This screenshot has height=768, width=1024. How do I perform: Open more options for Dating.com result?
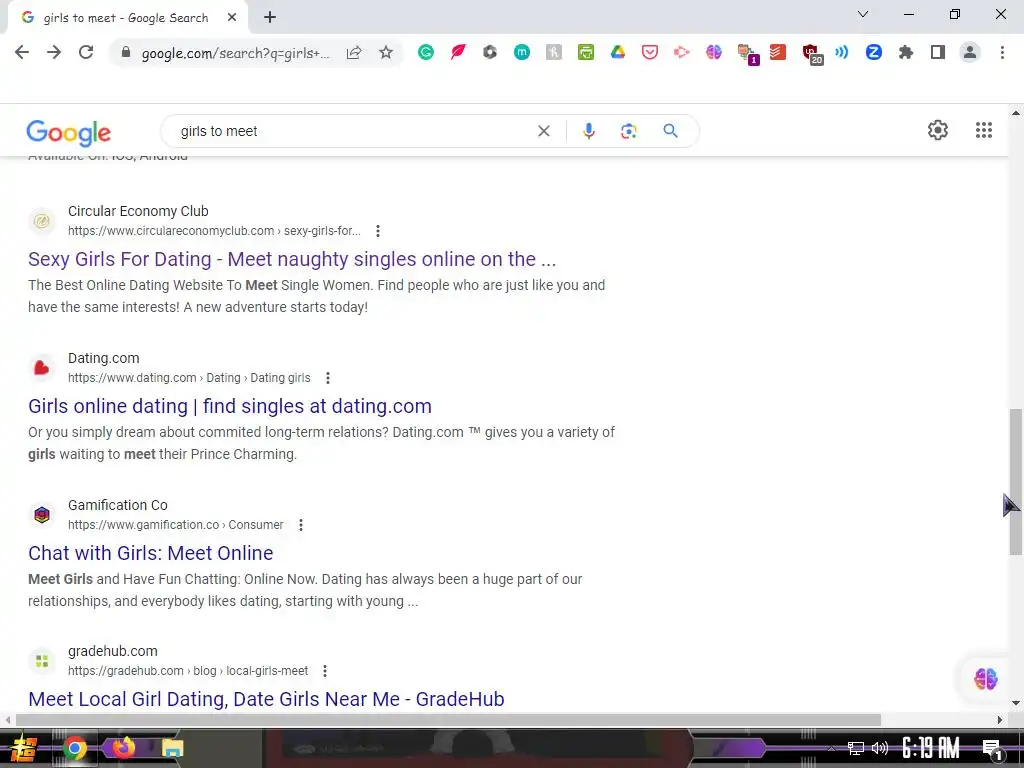tap(328, 377)
